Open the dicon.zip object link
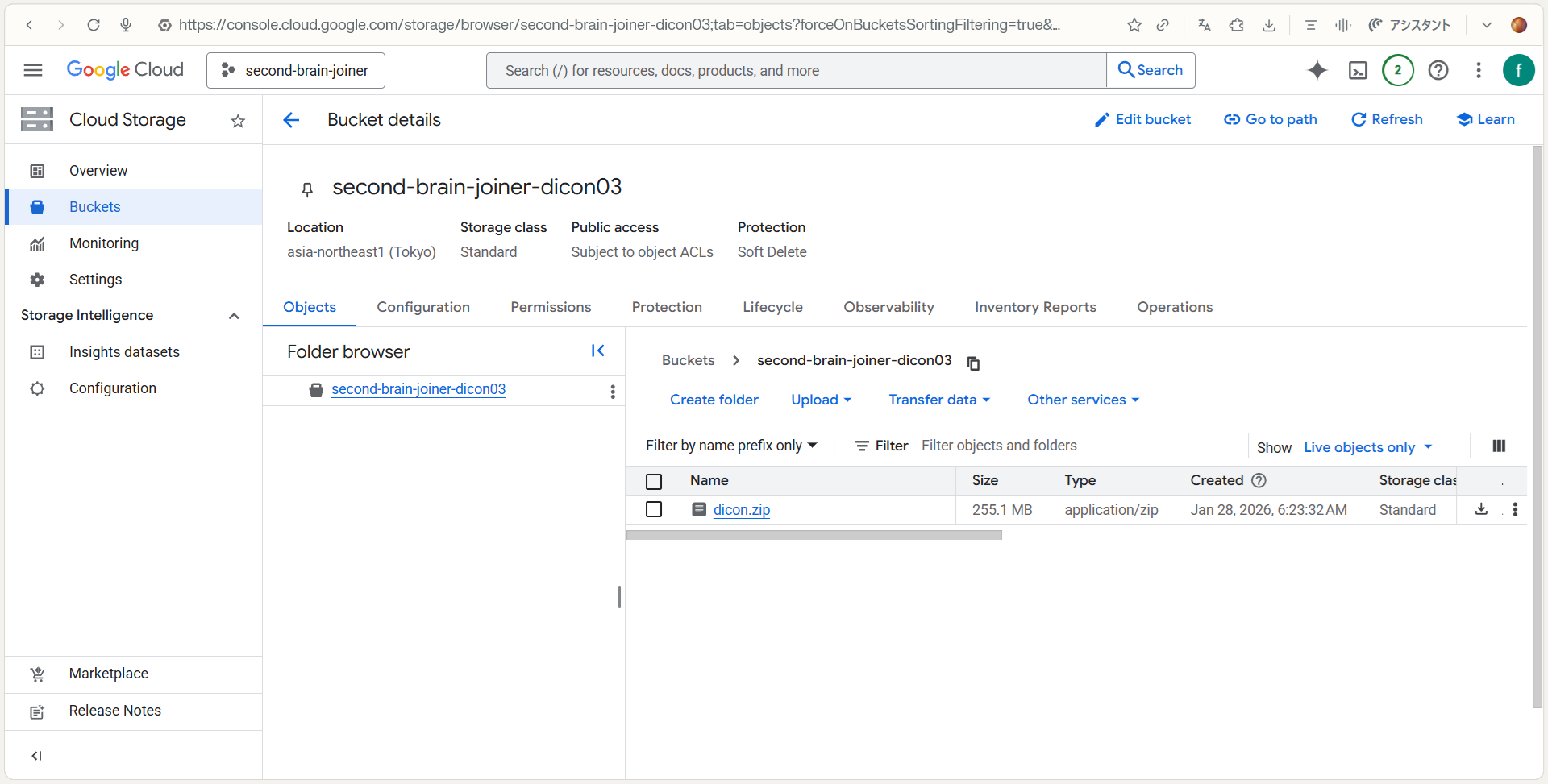This screenshot has height=784, width=1548. [x=741, y=509]
